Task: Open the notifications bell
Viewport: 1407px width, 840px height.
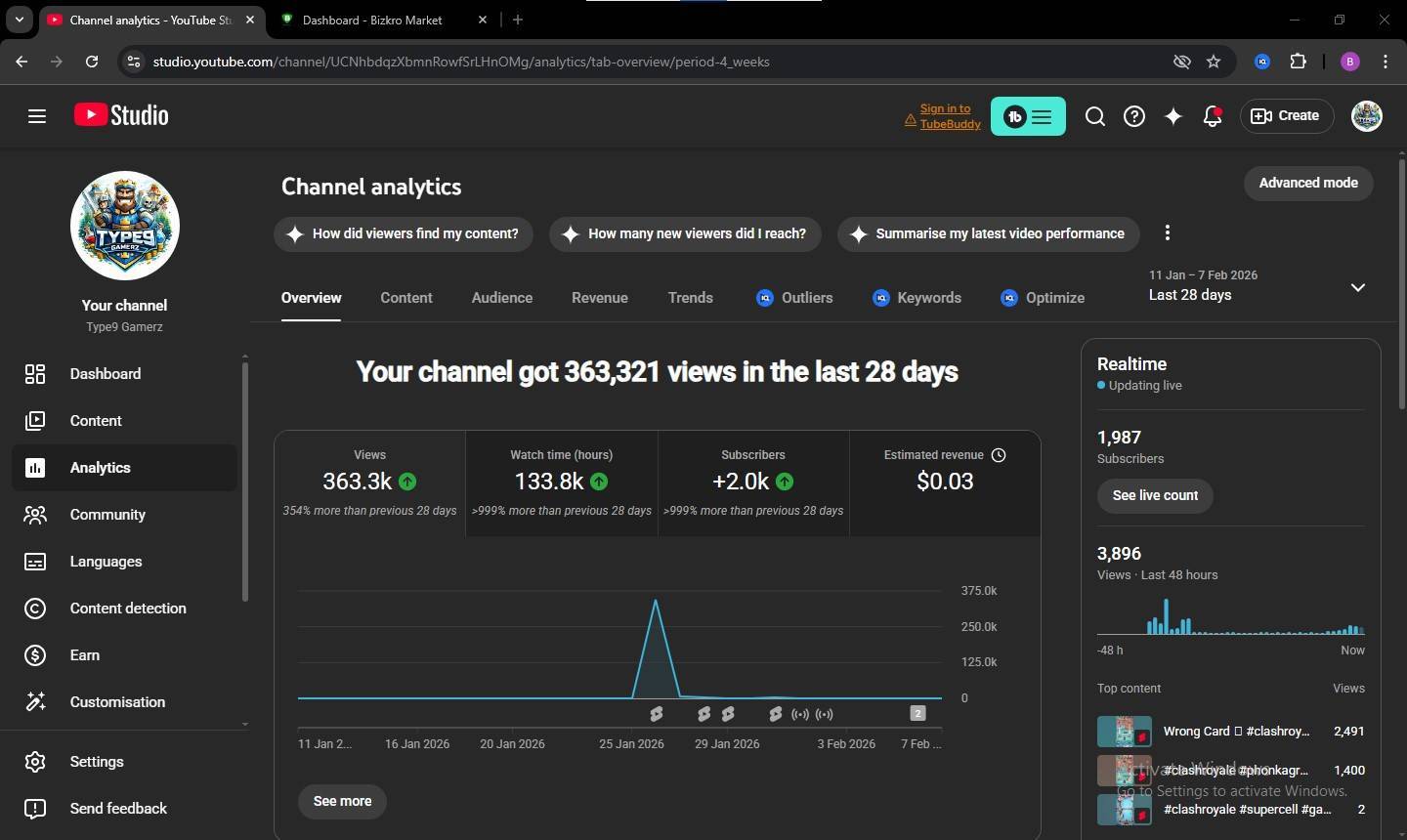Action: click(1213, 116)
